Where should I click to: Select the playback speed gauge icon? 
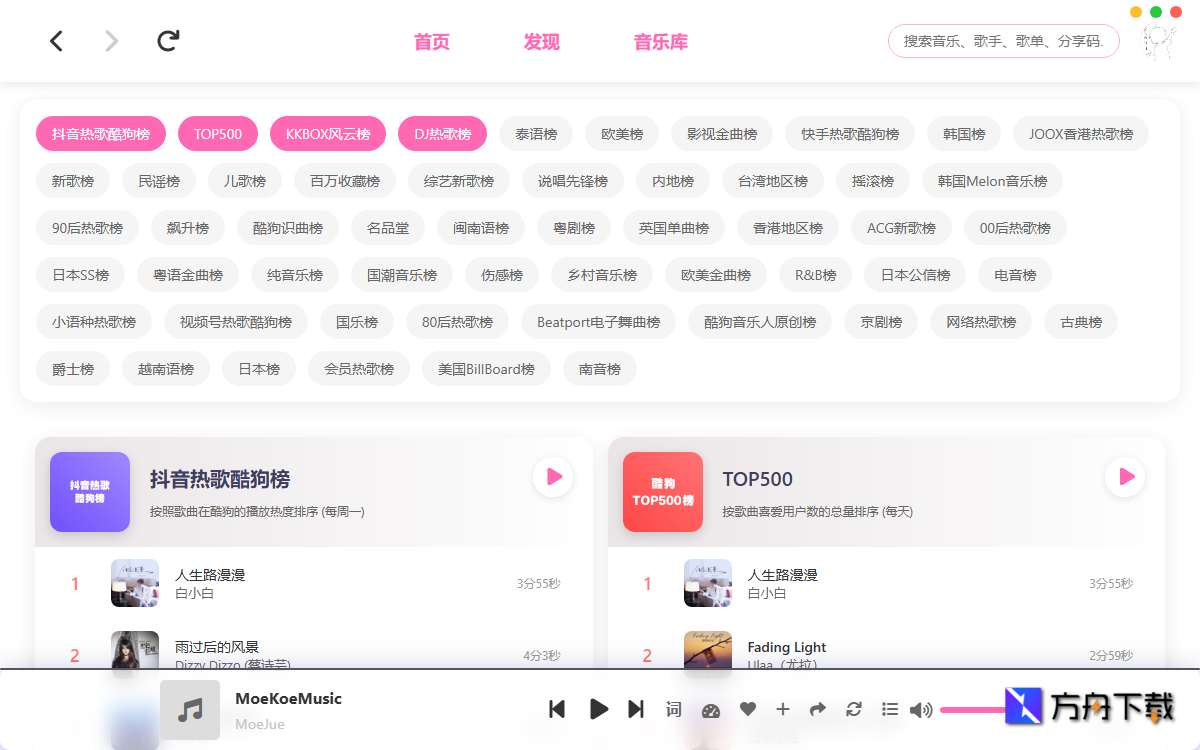[x=710, y=709]
